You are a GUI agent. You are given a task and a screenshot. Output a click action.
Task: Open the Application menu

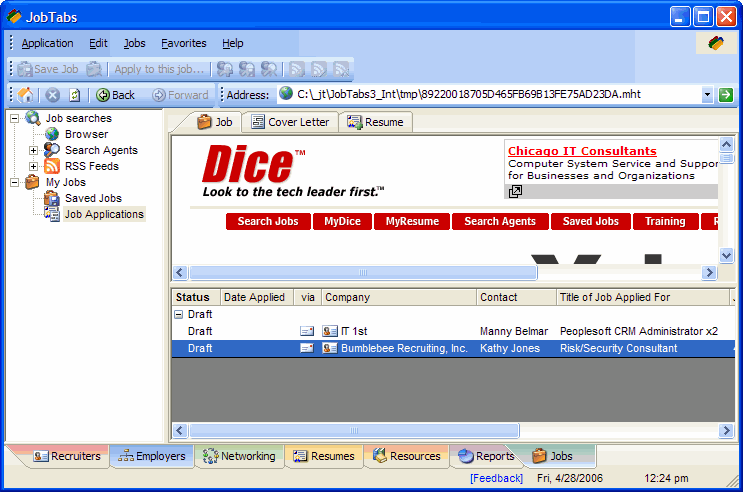[47, 43]
